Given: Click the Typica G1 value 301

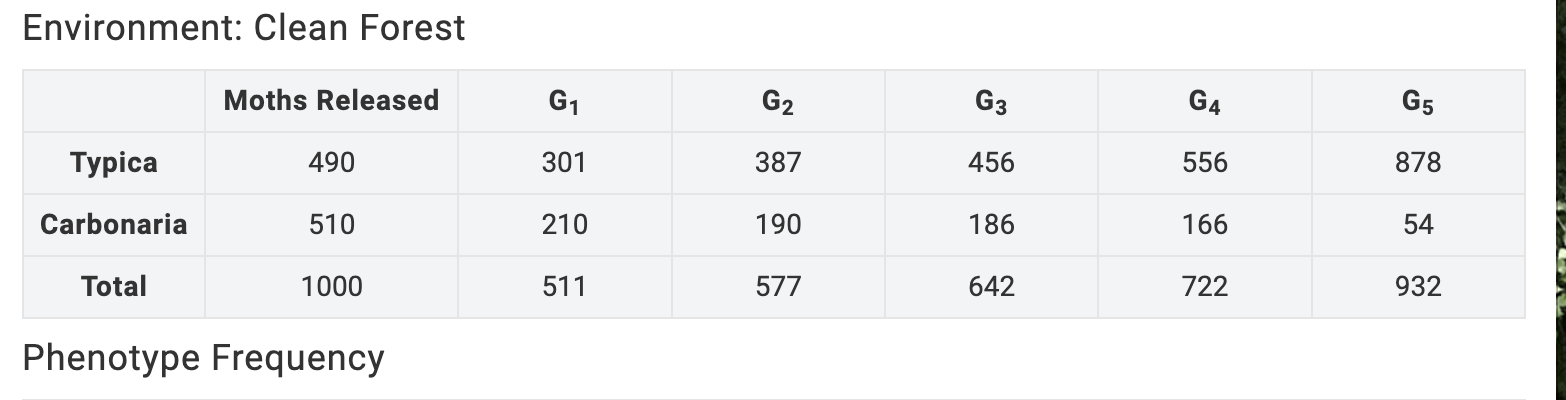Looking at the screenshot, I should coord(564,163).
